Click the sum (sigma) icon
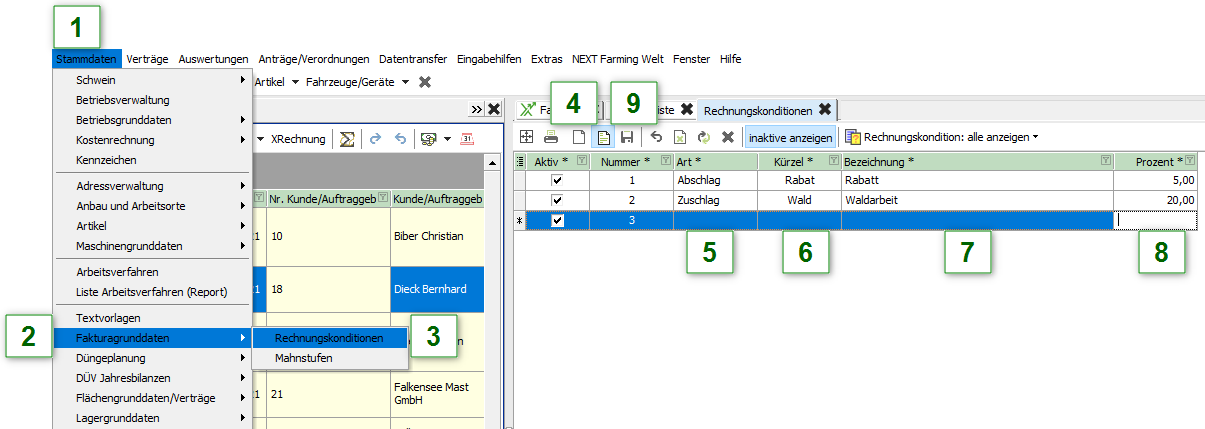The image size is (1205, 429). 347,138
